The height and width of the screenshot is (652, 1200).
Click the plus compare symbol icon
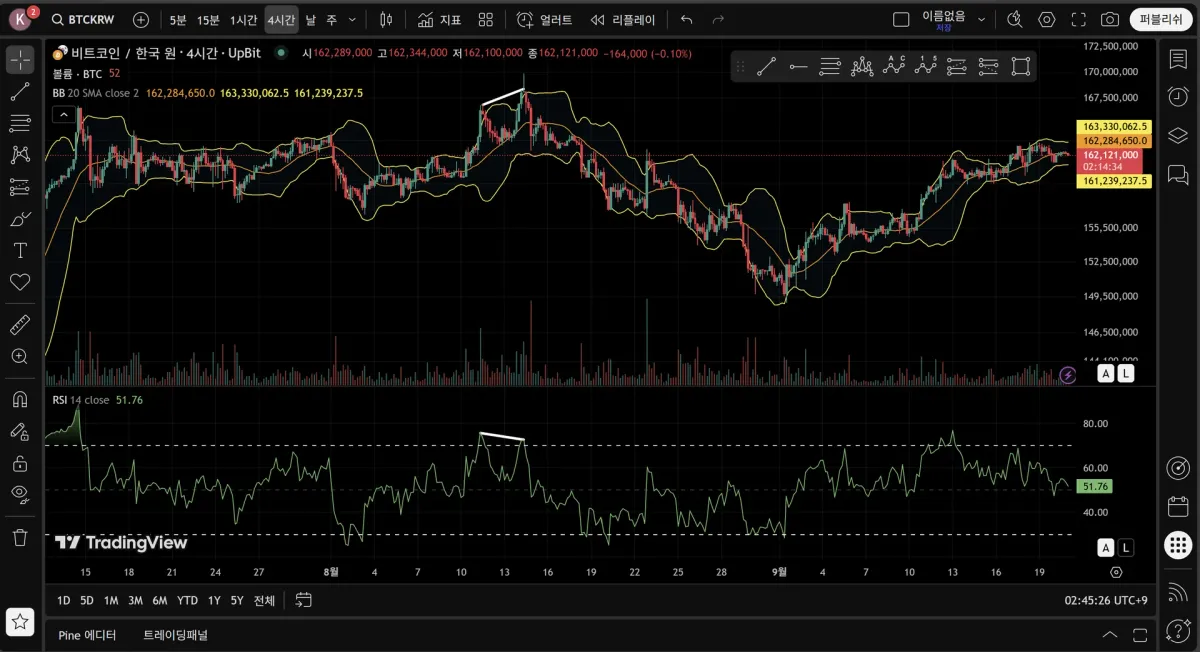click(x=141, y=20)
